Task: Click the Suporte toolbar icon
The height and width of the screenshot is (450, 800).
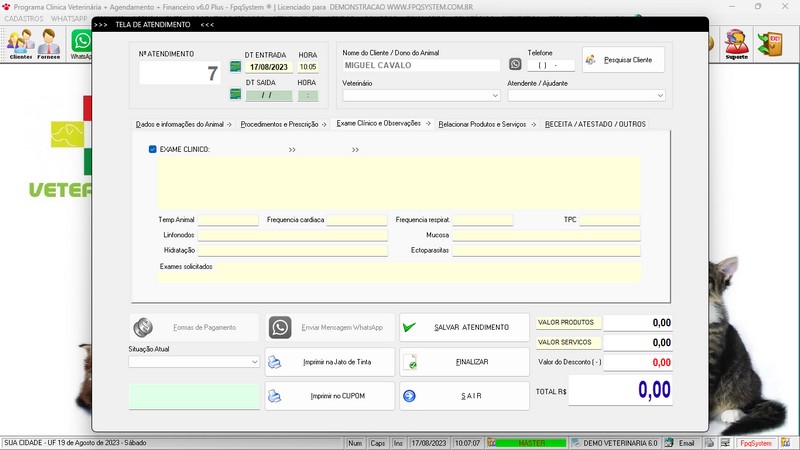Action: [x=736, y=44]
